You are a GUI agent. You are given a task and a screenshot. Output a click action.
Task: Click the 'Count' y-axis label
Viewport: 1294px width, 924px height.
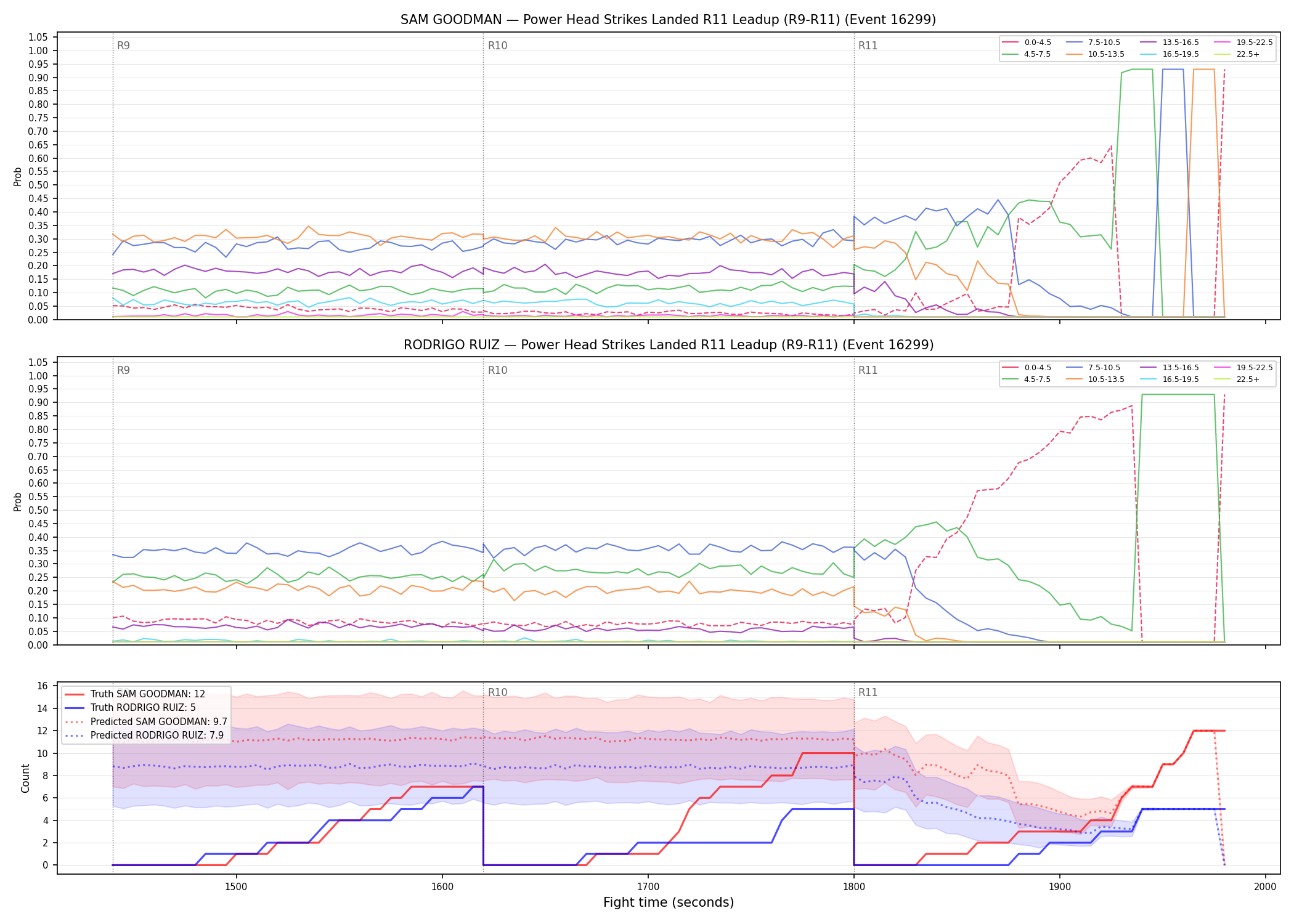(25, 778)
